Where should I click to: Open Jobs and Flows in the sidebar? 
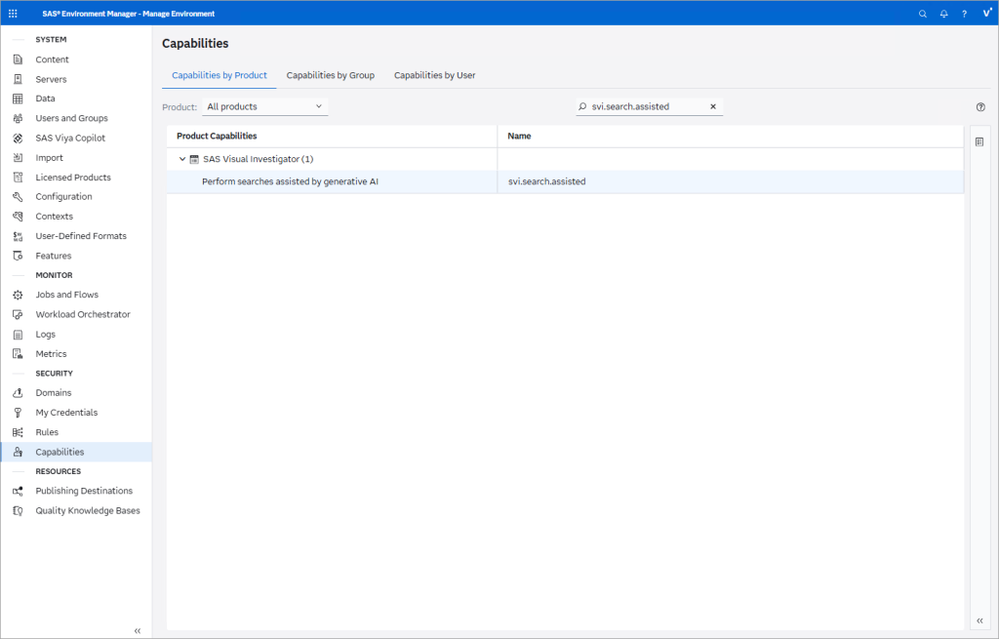(67, 295)
